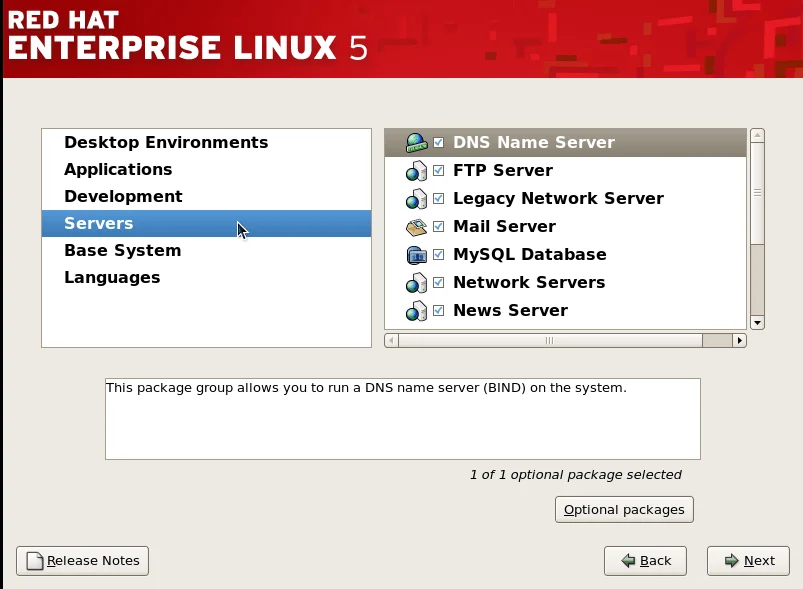Click the package list scroll up arrow
803x589 pixels.
pyautogui.click(x=757, y=135)
